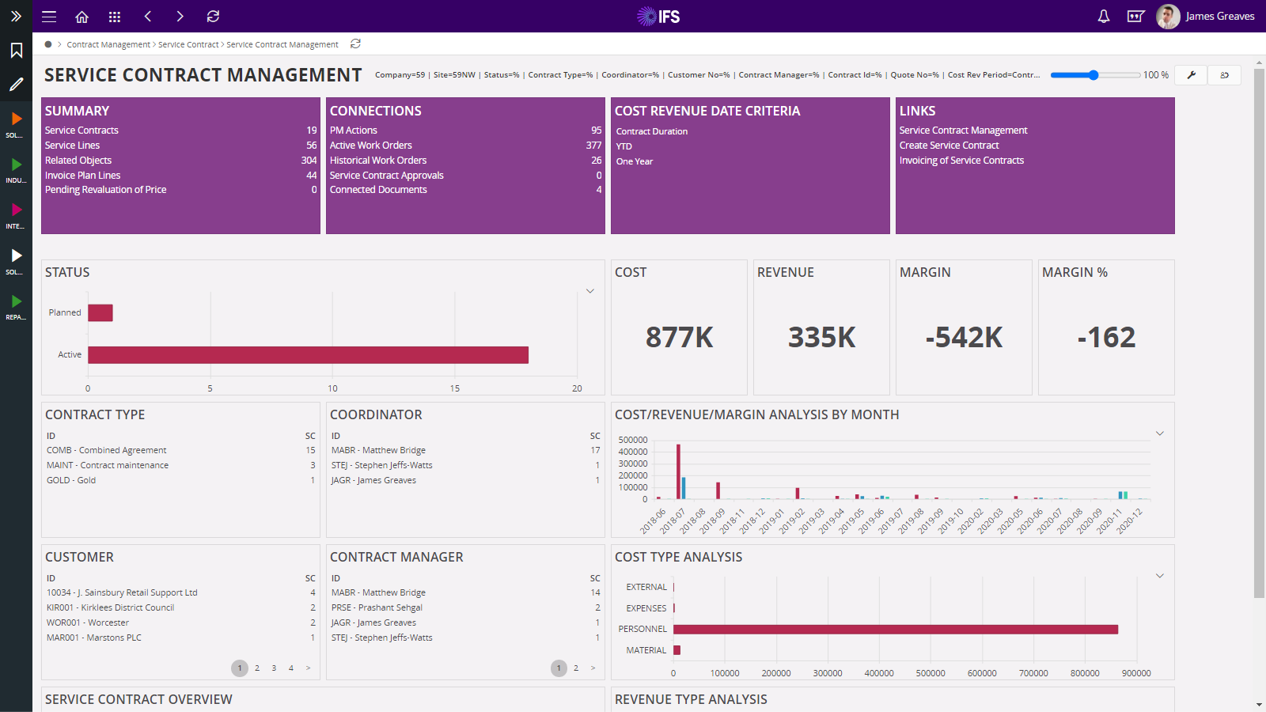
Task: Expand the COST TYPE ANALYSIS options chevron
Action: click(1159, 575)
